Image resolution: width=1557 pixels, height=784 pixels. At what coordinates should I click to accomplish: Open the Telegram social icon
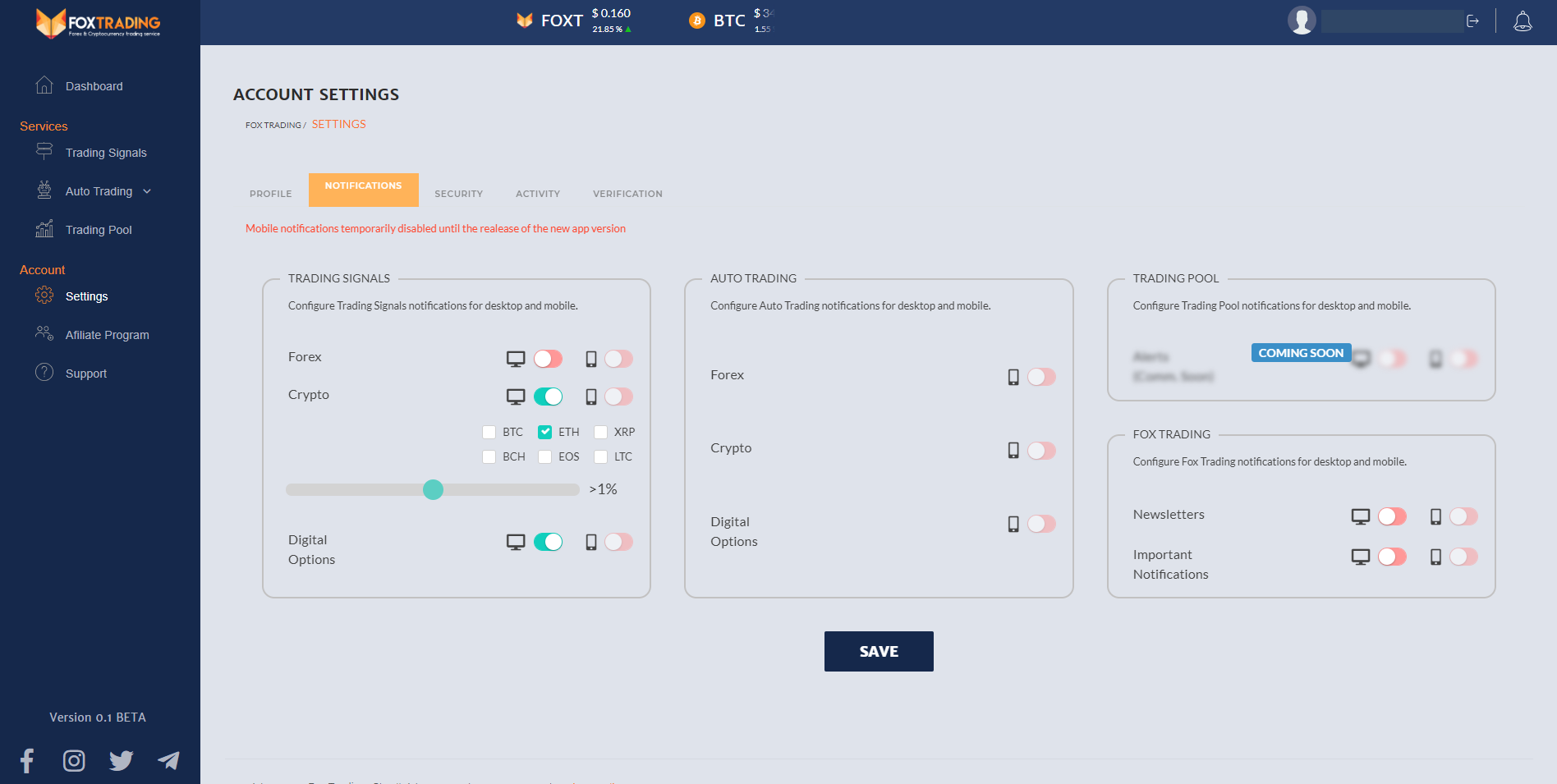point(168,761)
